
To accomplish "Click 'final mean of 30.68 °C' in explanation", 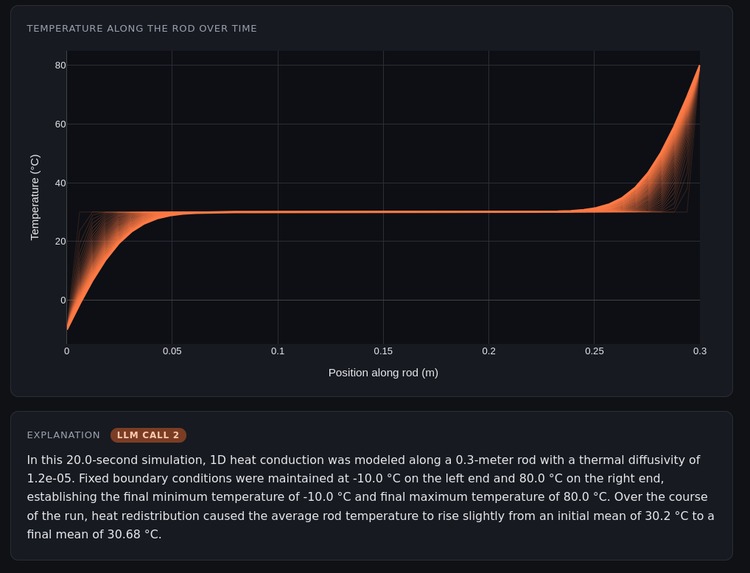I will tap(94, 534).
